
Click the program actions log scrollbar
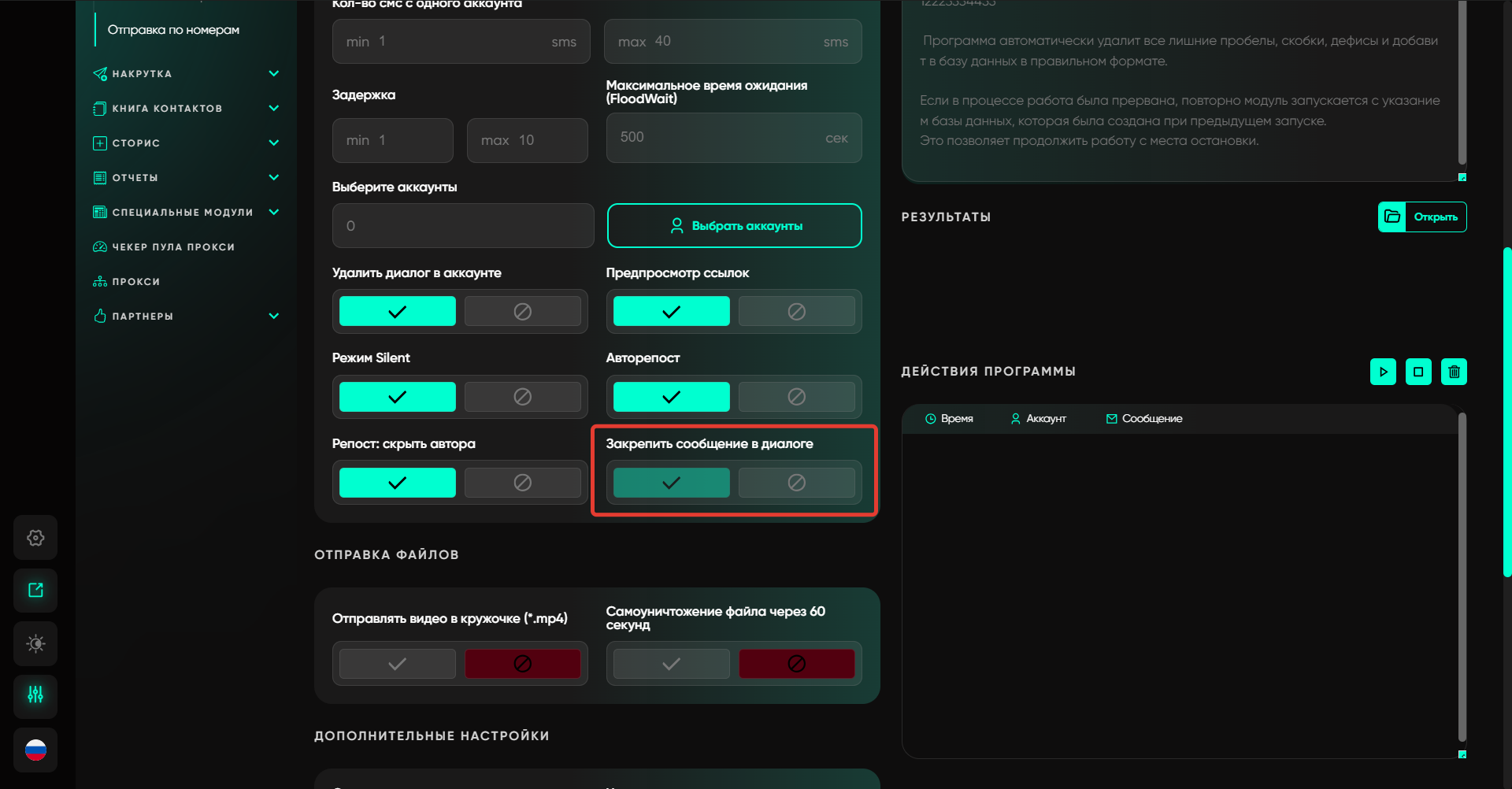[1462, 579]
